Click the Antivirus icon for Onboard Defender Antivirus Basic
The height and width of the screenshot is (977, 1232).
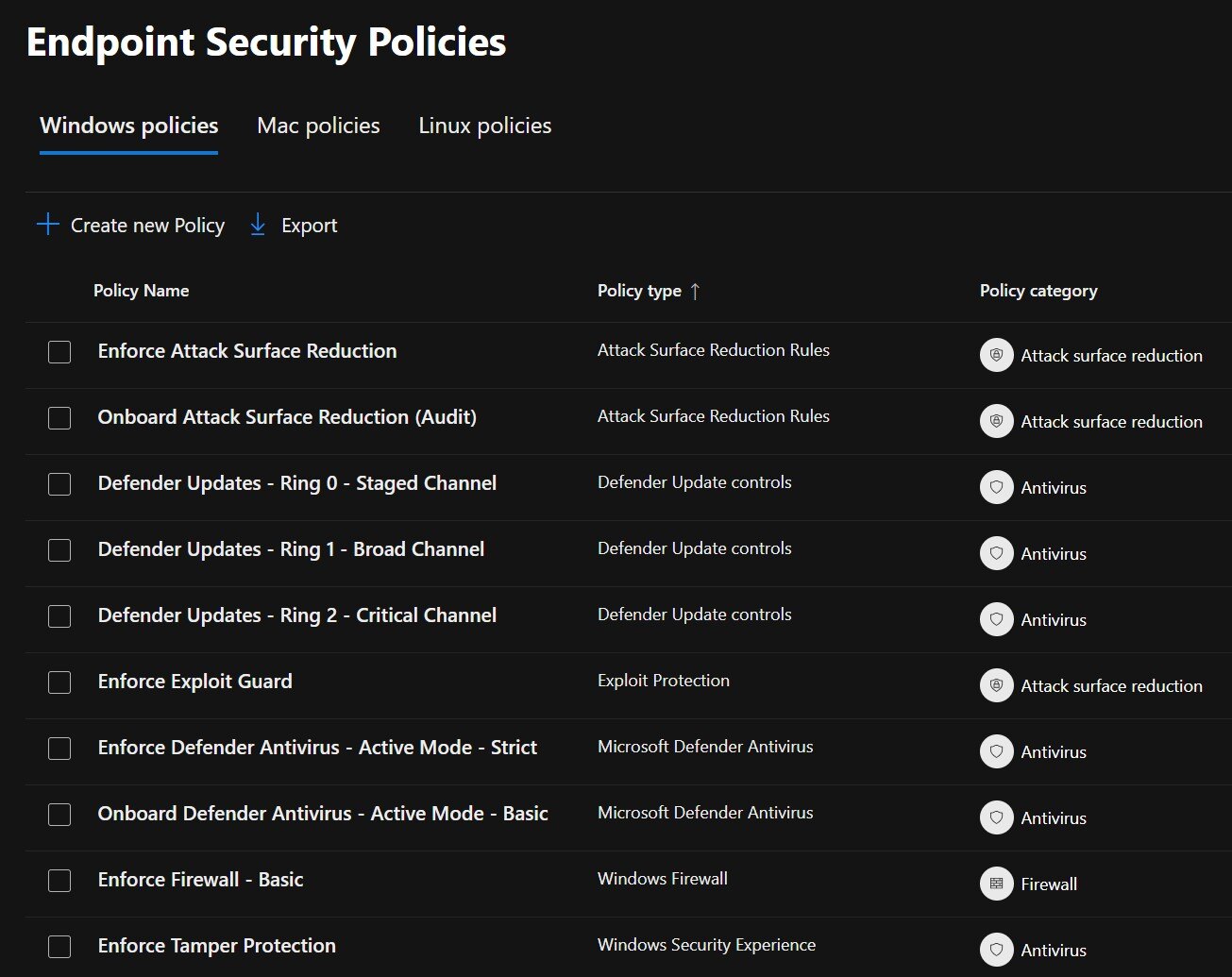(x=996, y=817)
